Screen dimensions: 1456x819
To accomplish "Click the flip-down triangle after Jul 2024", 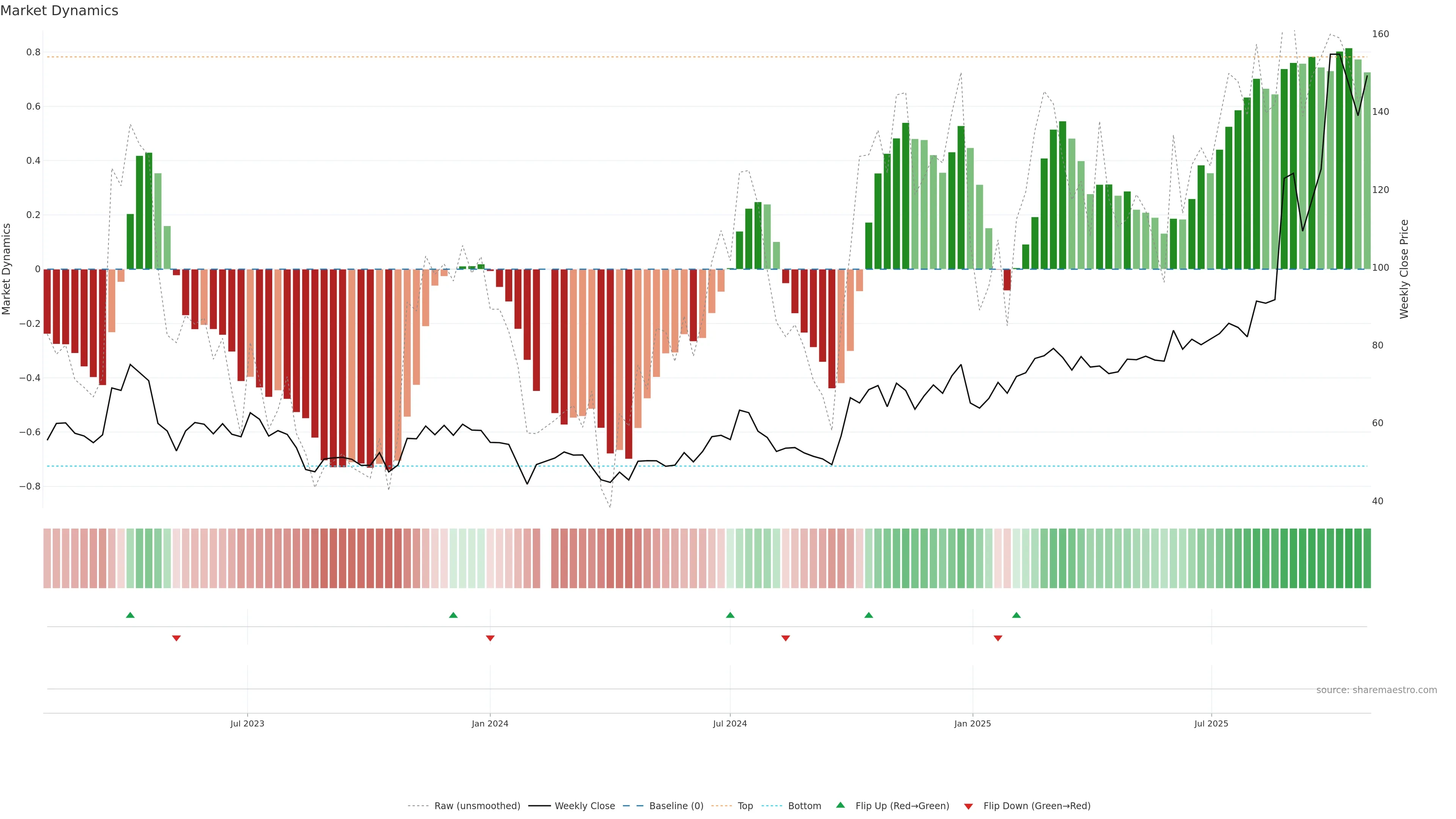I will (785, 638).
